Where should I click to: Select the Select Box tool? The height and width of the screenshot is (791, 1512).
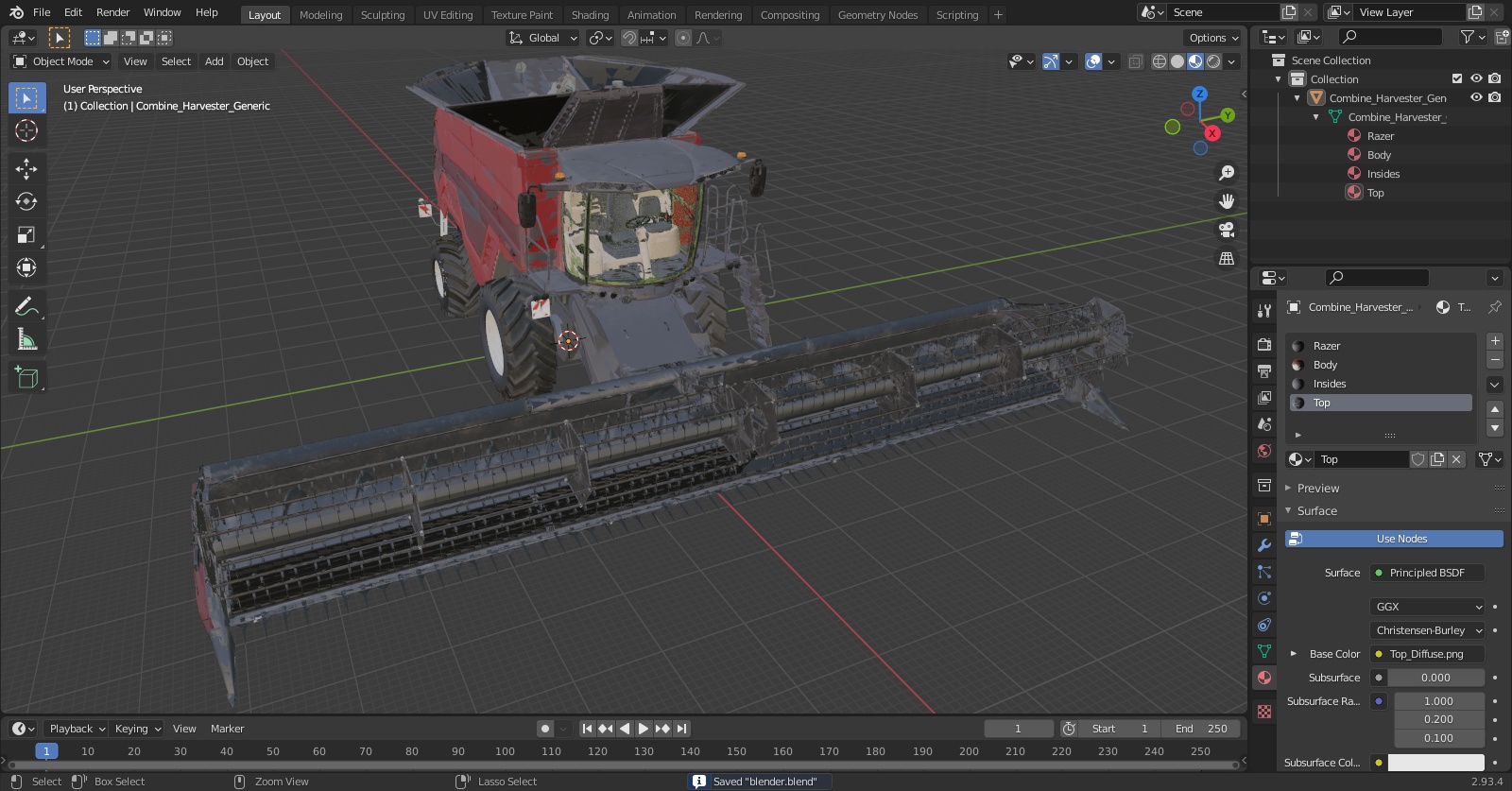pyautogui.click(x=26, y=97)
